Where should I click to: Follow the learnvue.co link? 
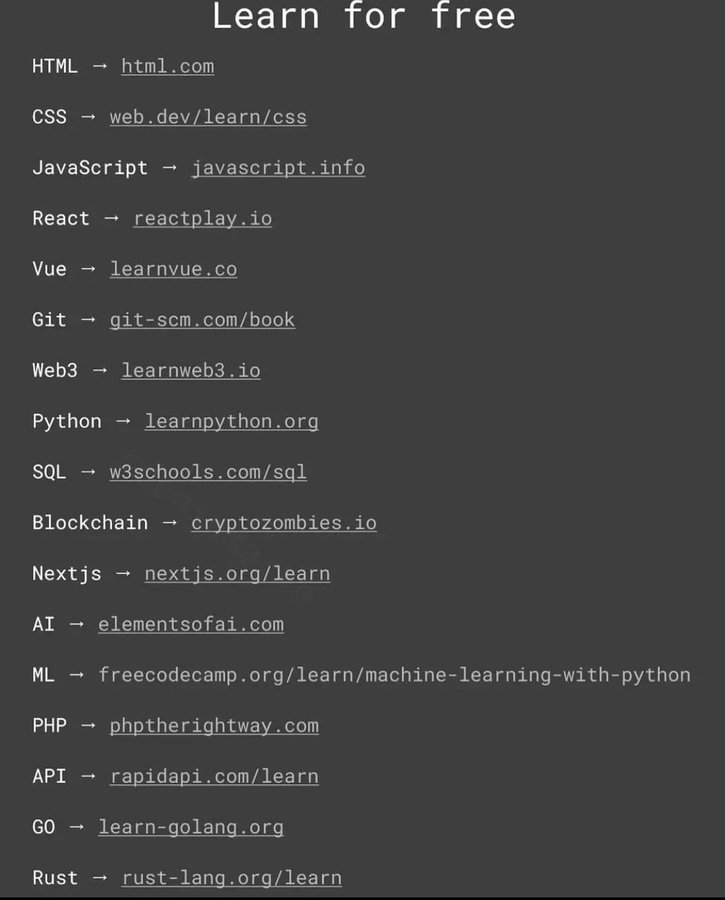(x=173, y=269)
